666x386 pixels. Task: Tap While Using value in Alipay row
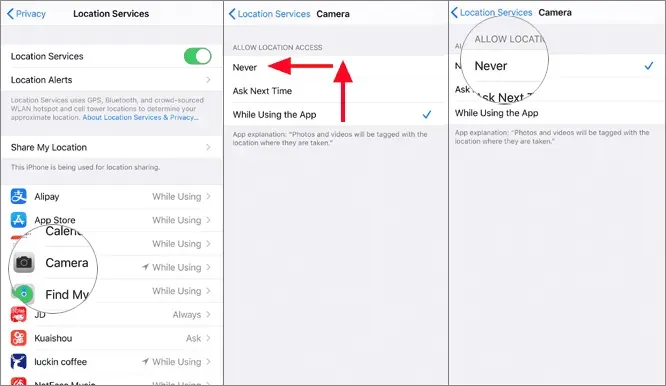[x=177, y=197]
